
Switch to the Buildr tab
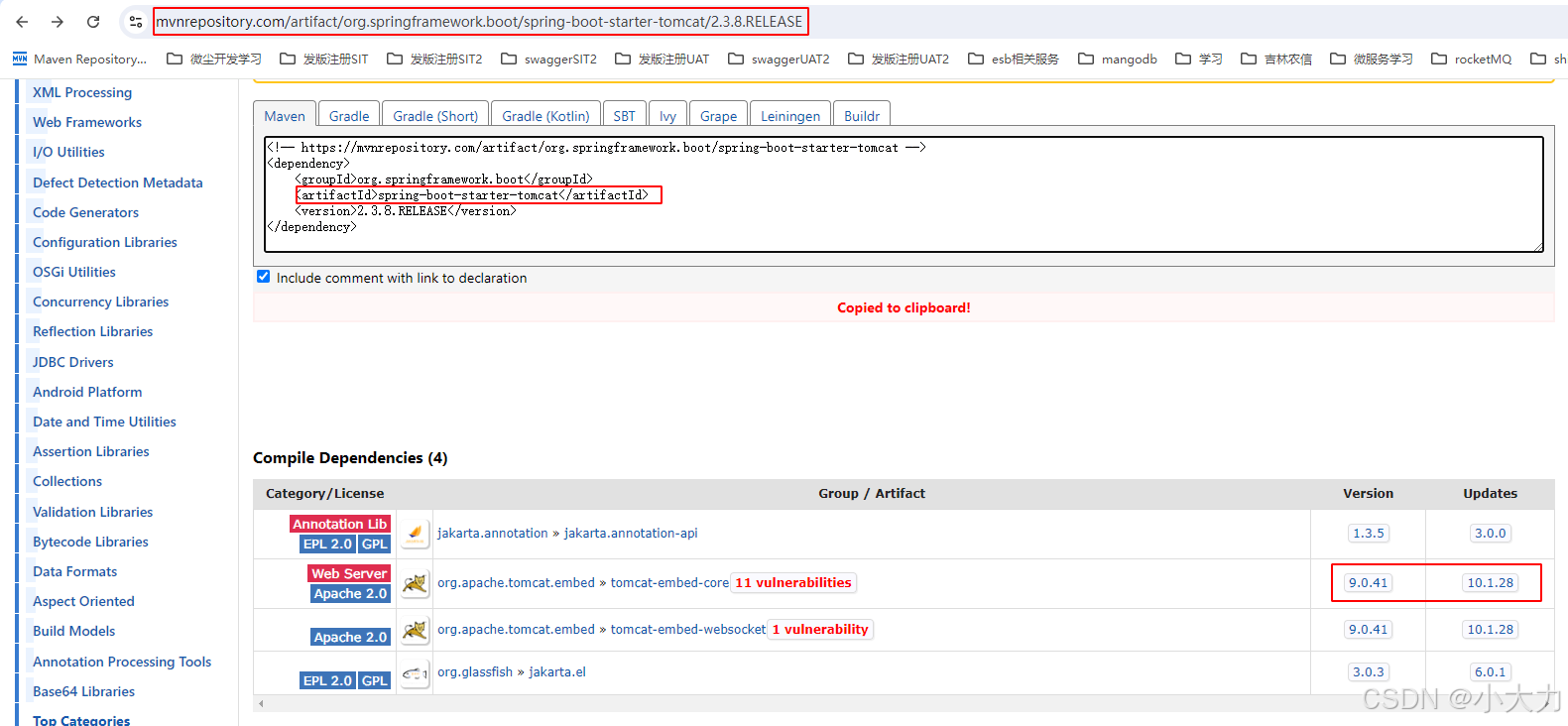point(861,115)
